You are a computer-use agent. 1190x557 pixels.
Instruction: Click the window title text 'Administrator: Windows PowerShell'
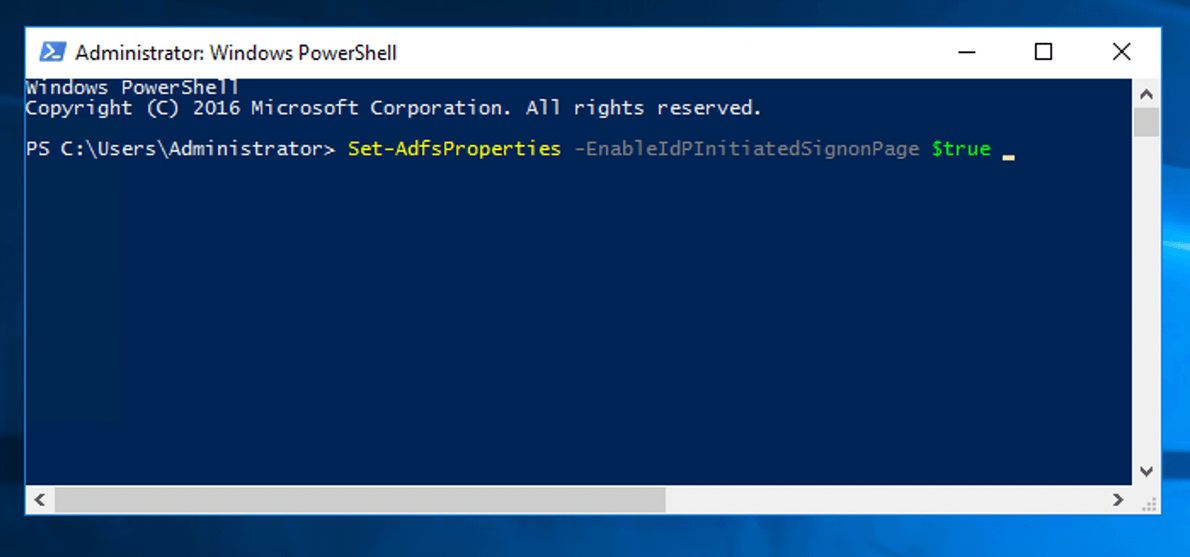(236, 53)
